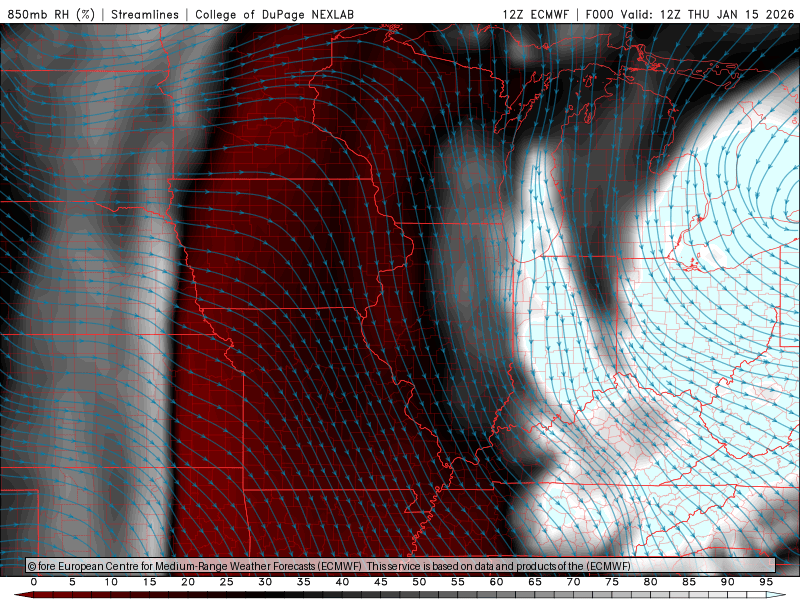
Task: Click the '12Z ECMWF' model run label
Action: (x=535, y=14)
